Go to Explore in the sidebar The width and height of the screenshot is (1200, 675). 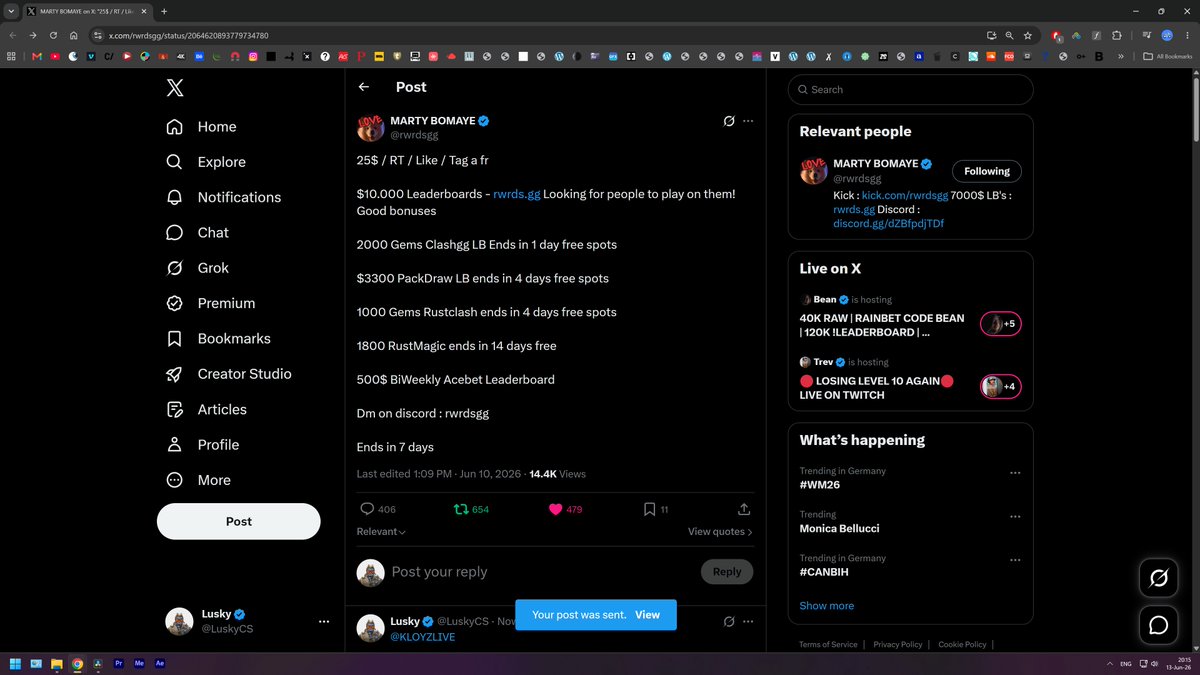[x=205, y=162]
